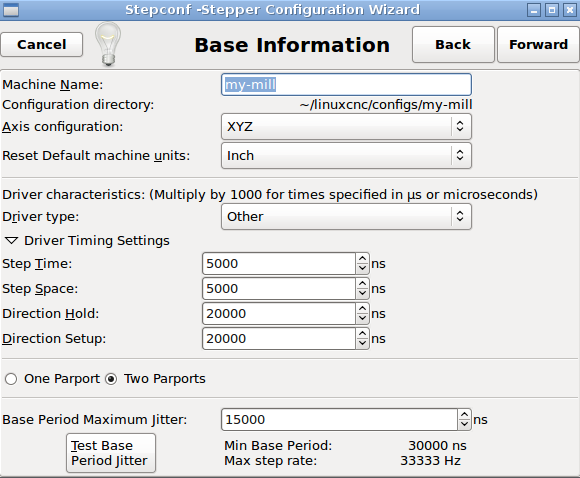
Task: Open the Driver type Other dropdown
Action: click(x=346, y=216)
